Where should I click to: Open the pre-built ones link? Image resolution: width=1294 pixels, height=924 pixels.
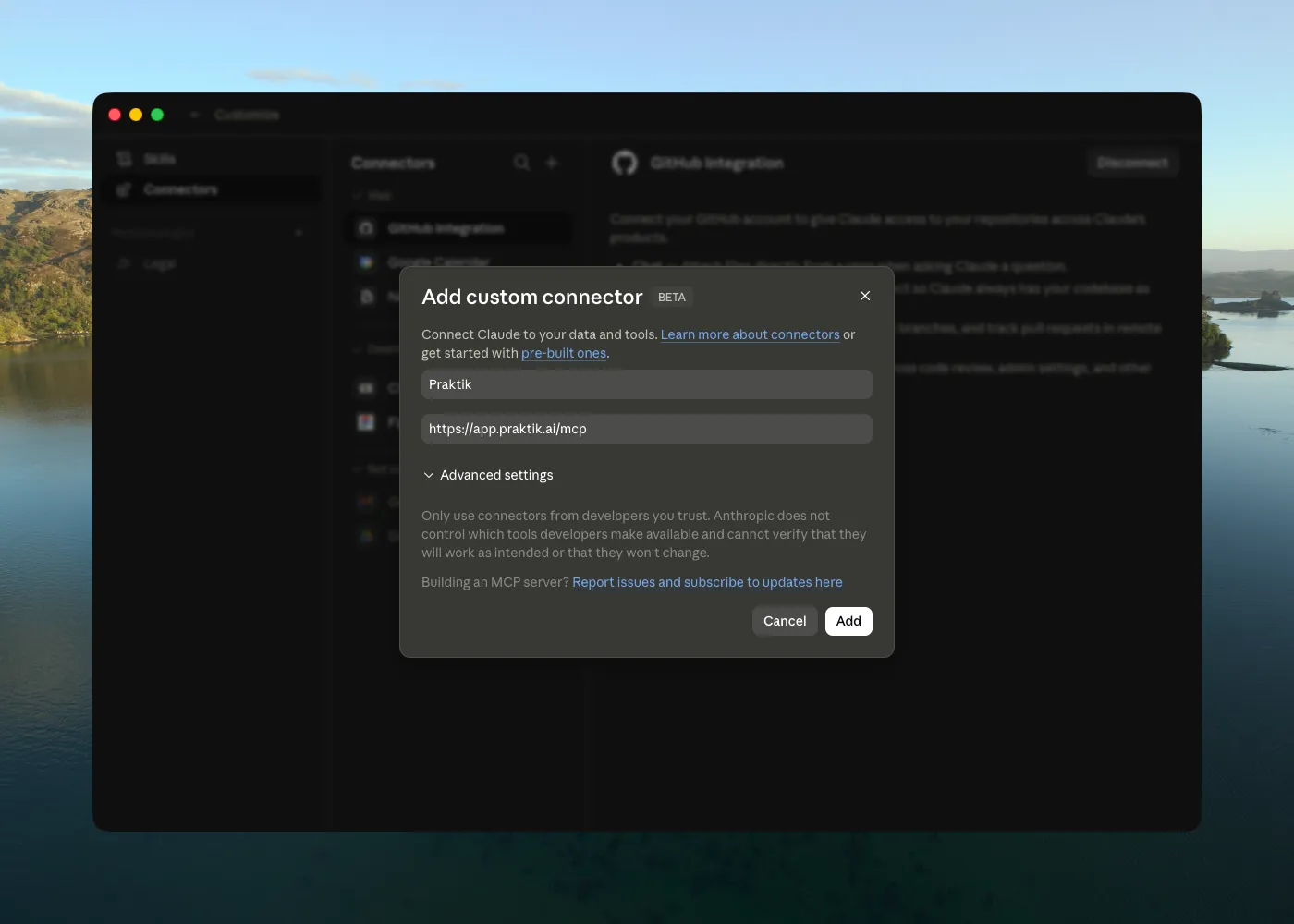(x=564, y=353)
